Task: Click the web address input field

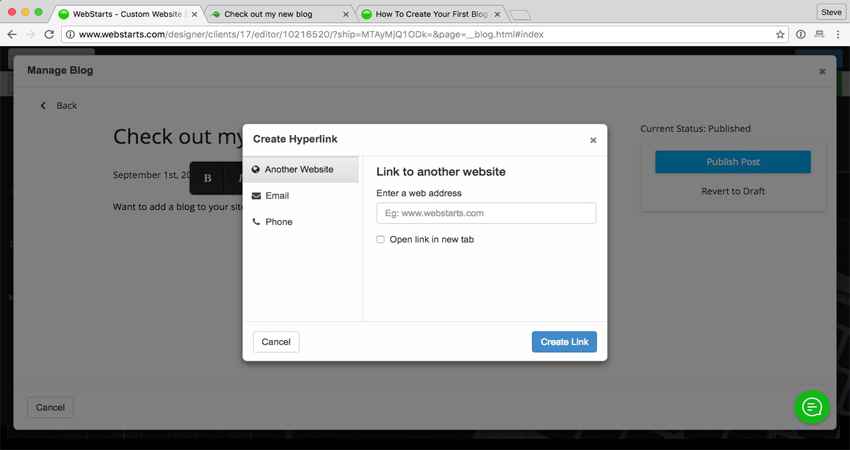Action: click(486, 213)
